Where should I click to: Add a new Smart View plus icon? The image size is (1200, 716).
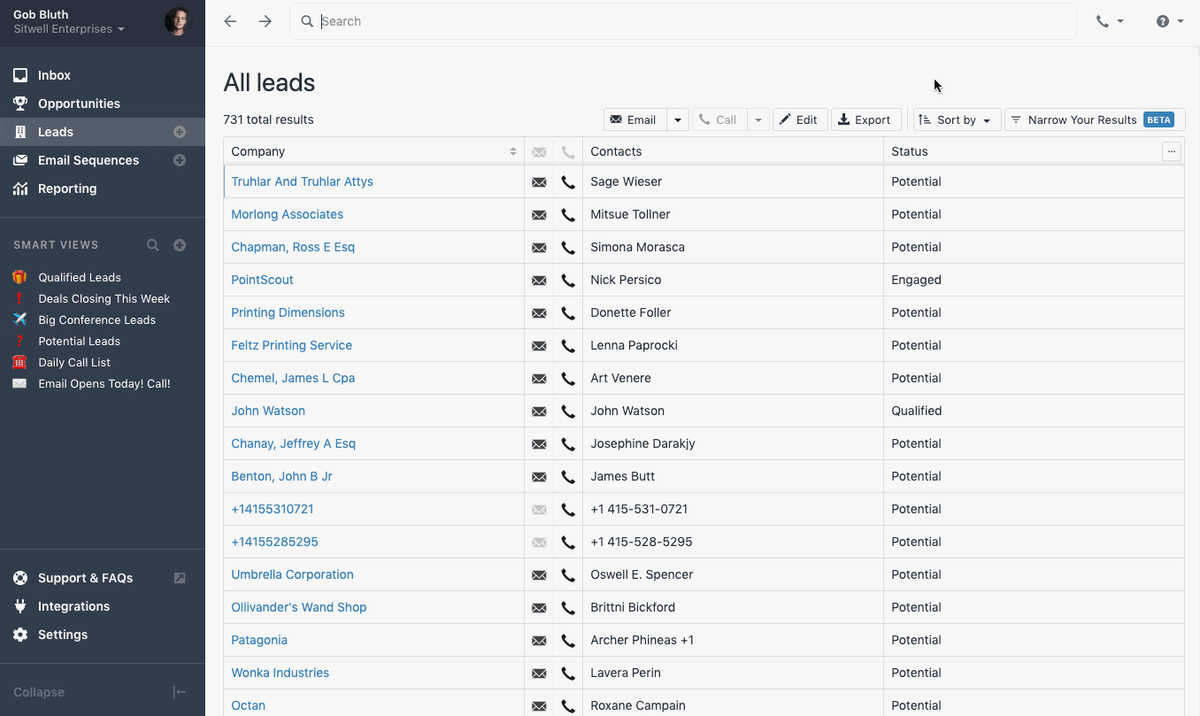pos(180,245)
